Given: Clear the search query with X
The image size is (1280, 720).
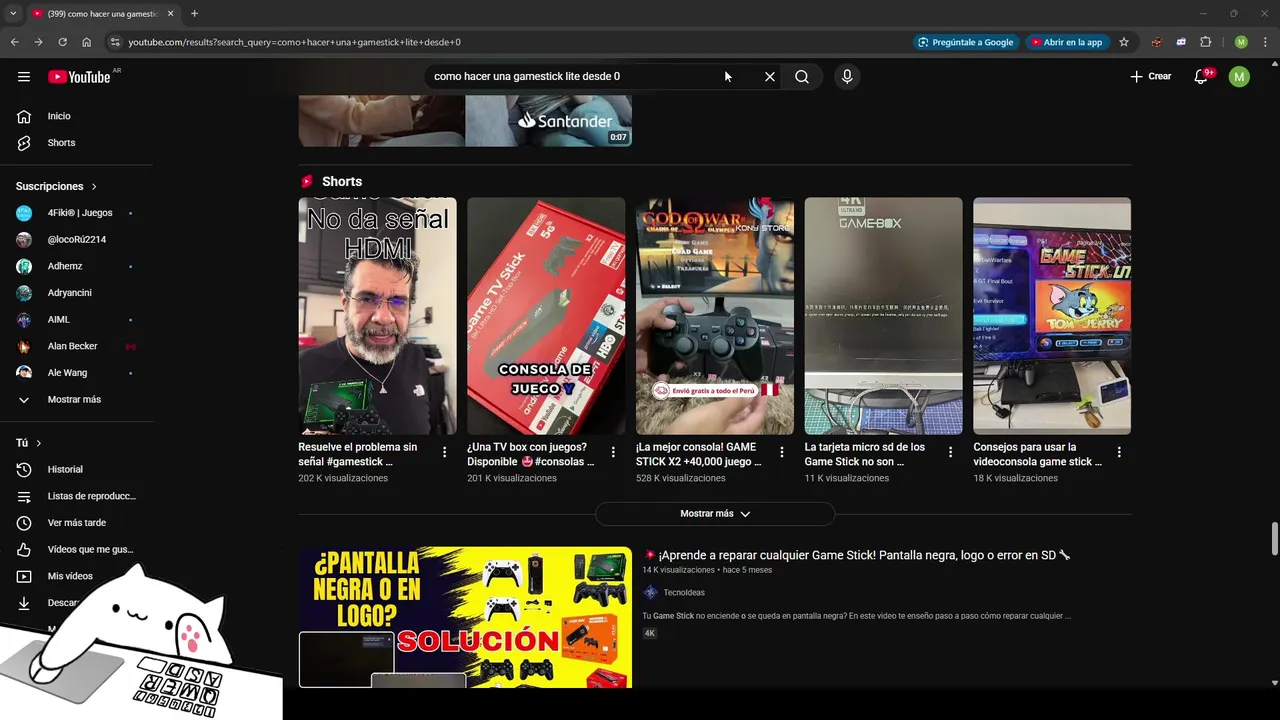Looking at the screenshot, I should click(x=770, y=77).
